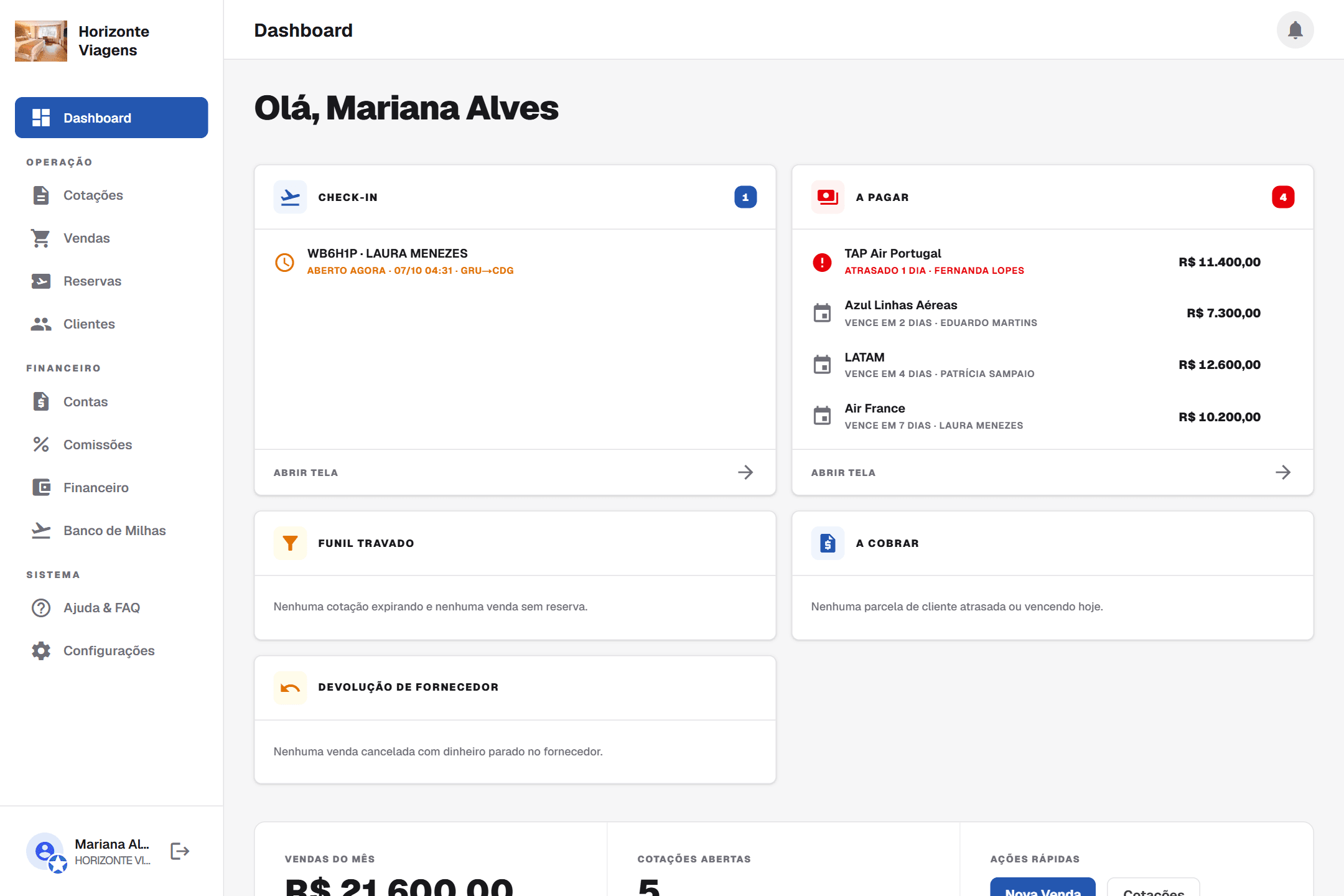The width and height of the screenshot is (1344, 896).
Task: Click the Horizonte Viagens logo thumbnail
Action: pos(41,41)
